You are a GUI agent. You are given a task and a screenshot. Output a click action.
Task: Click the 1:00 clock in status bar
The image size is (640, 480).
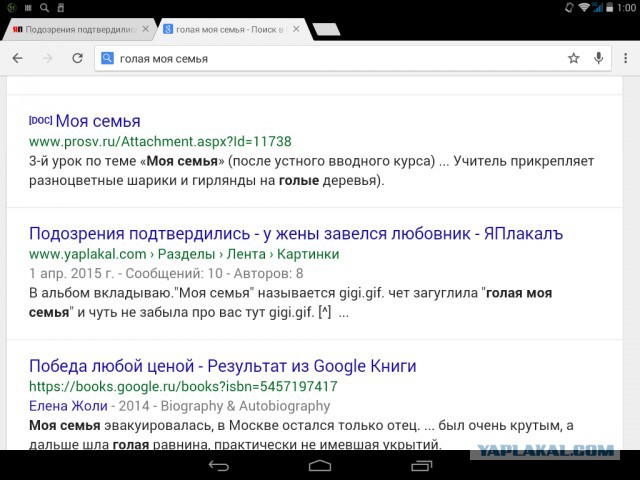click(626, 8)
